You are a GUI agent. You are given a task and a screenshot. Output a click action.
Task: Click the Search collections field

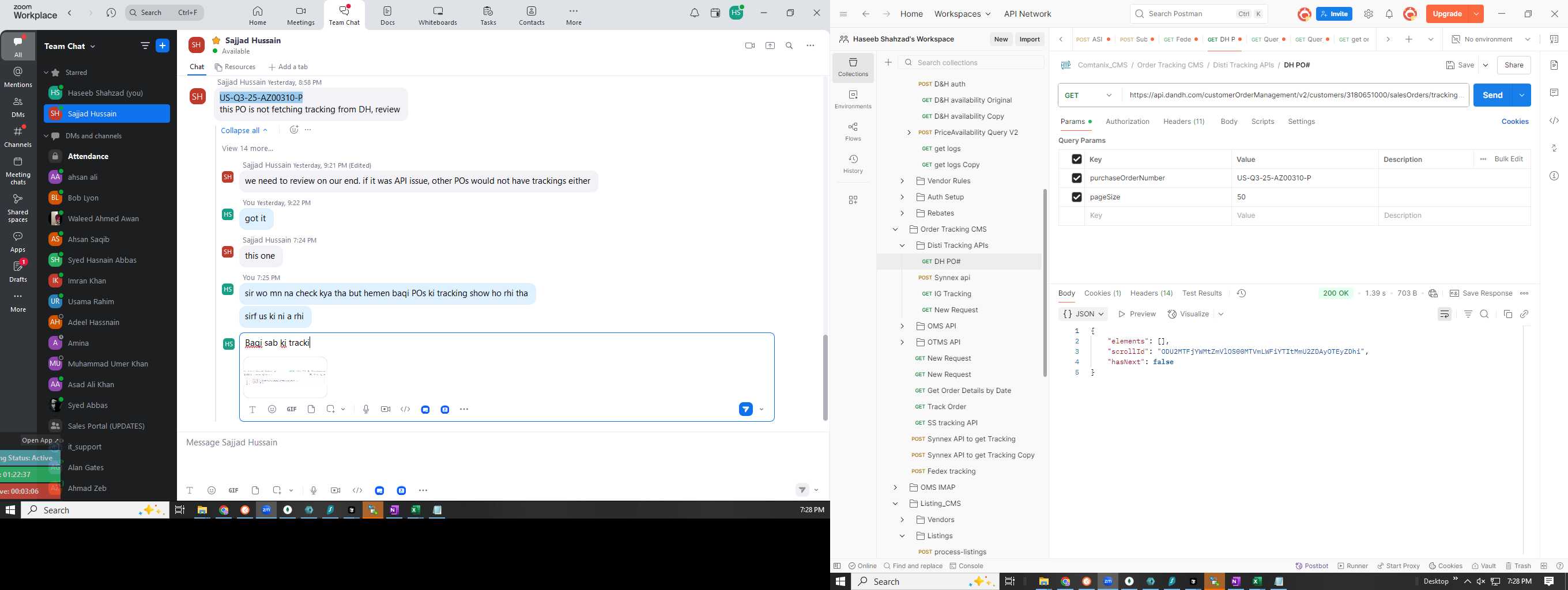(971, 63)
